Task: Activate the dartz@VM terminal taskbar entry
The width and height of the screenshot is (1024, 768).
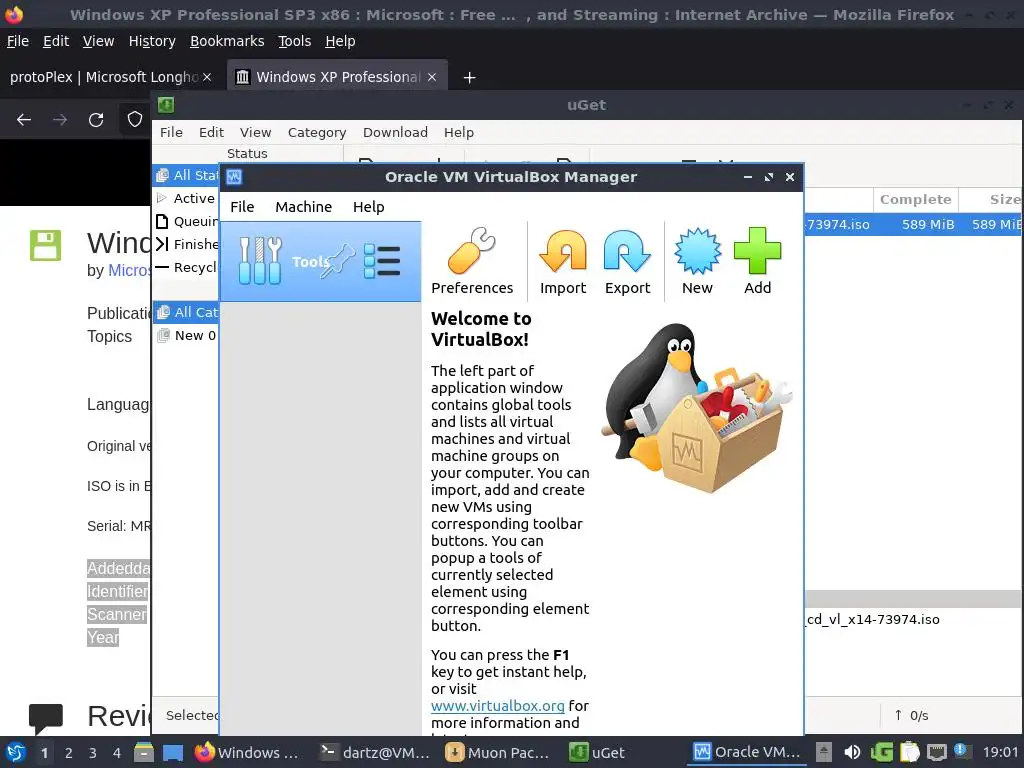Action: point(375,752)
